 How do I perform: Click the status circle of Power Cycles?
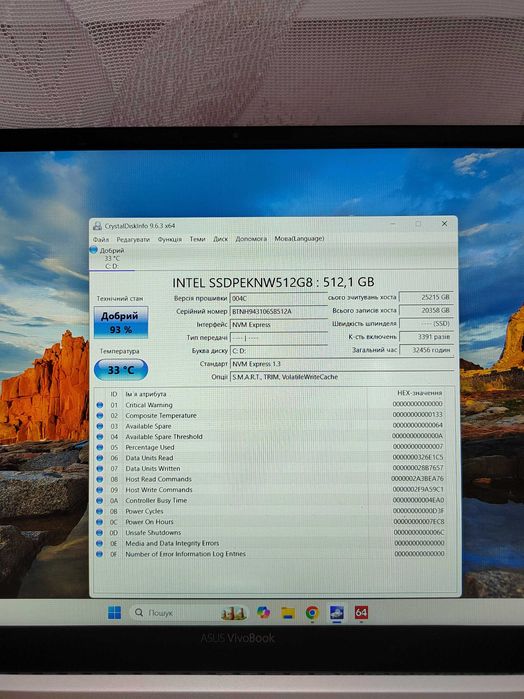click(100, 511)
